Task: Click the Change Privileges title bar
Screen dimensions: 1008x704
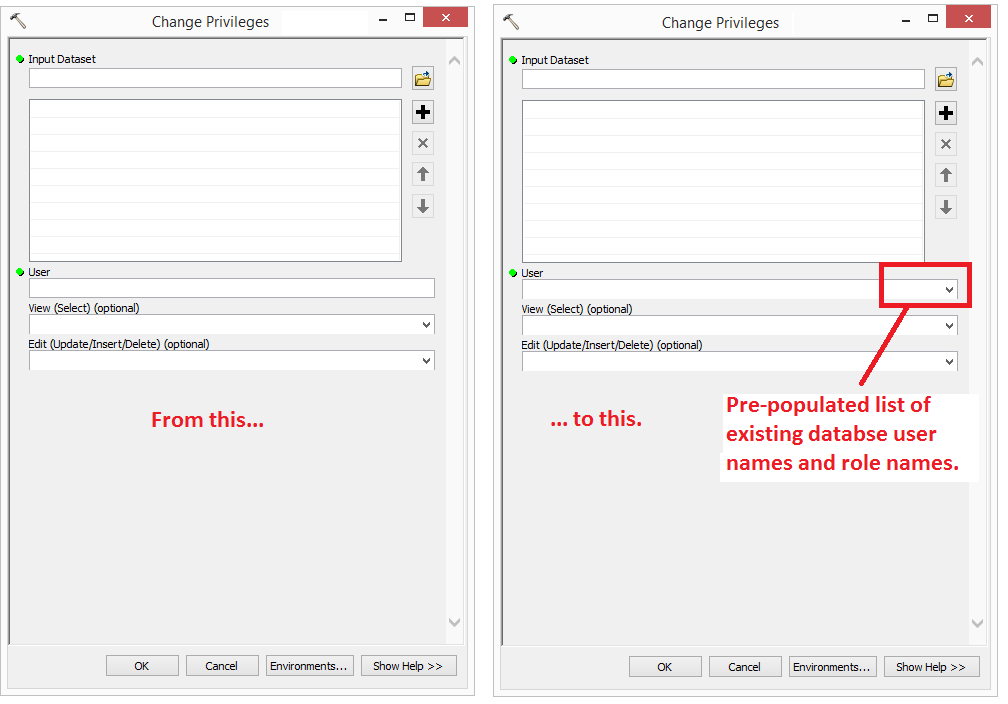Action: [210, 22]
